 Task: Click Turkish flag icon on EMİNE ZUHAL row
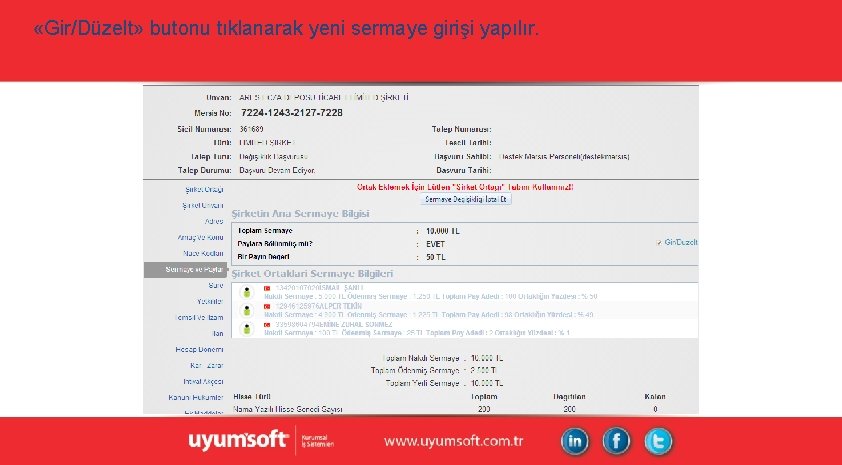[267, 325]
